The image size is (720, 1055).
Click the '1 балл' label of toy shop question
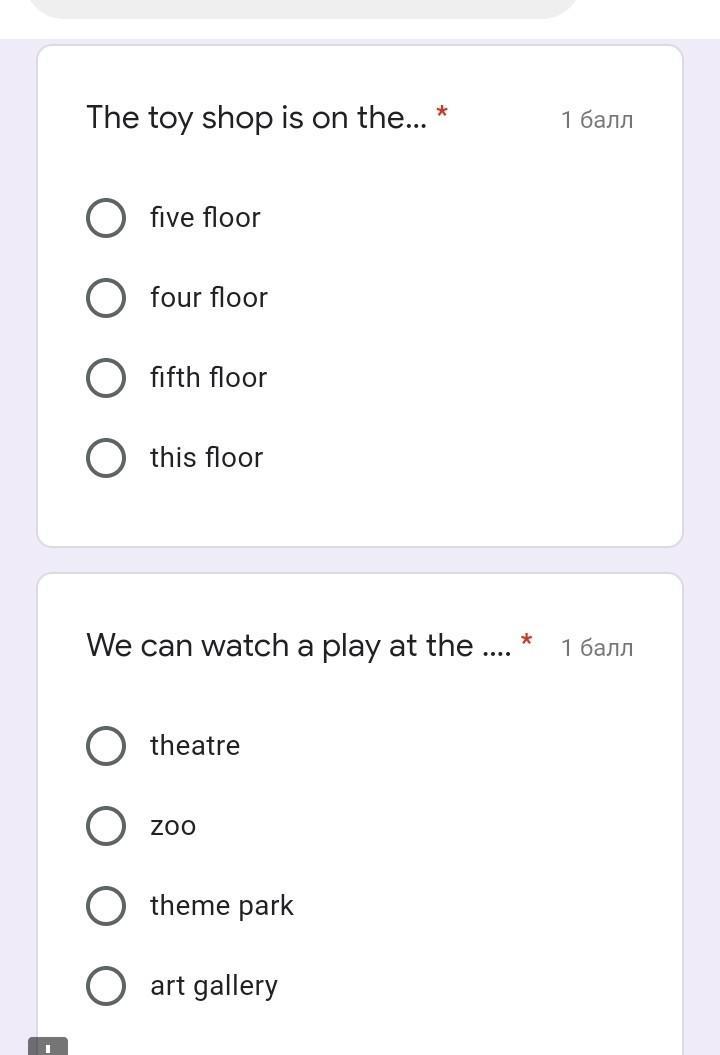pyautogui.click(x=597, y=120)
